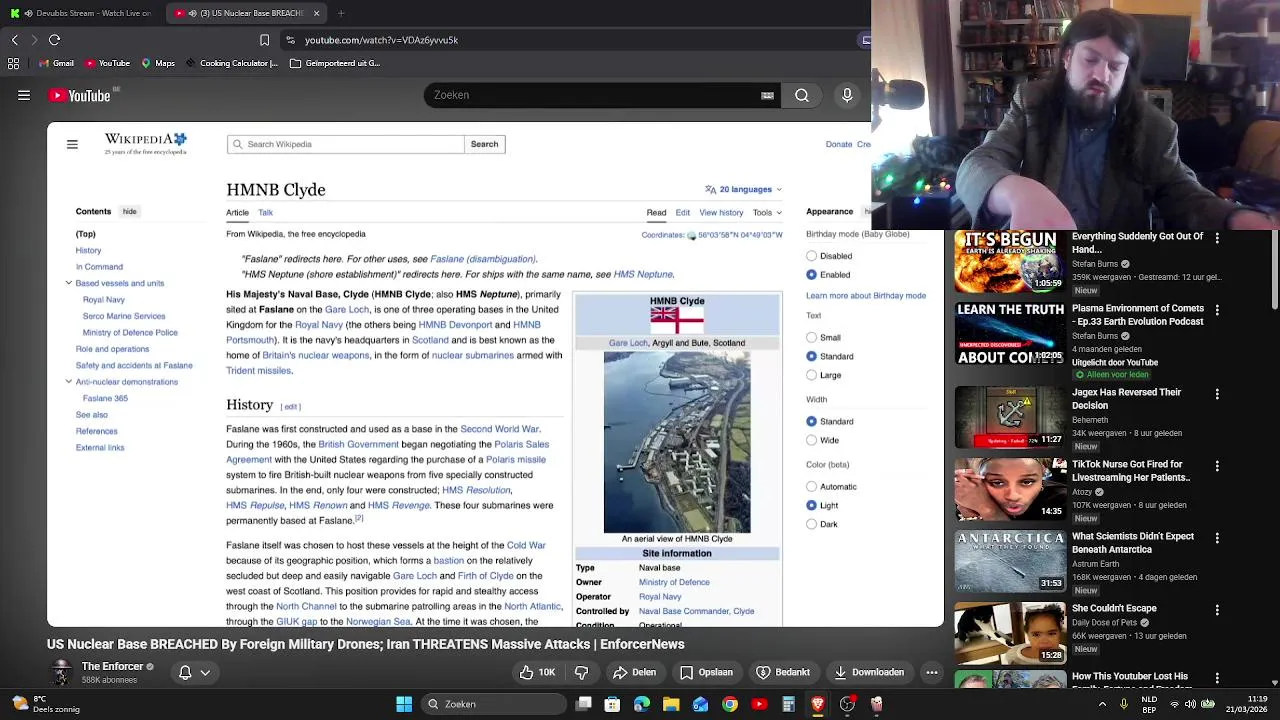Expand the 20 languages dropdown
1280x720 pixels.
coord(743,189)
